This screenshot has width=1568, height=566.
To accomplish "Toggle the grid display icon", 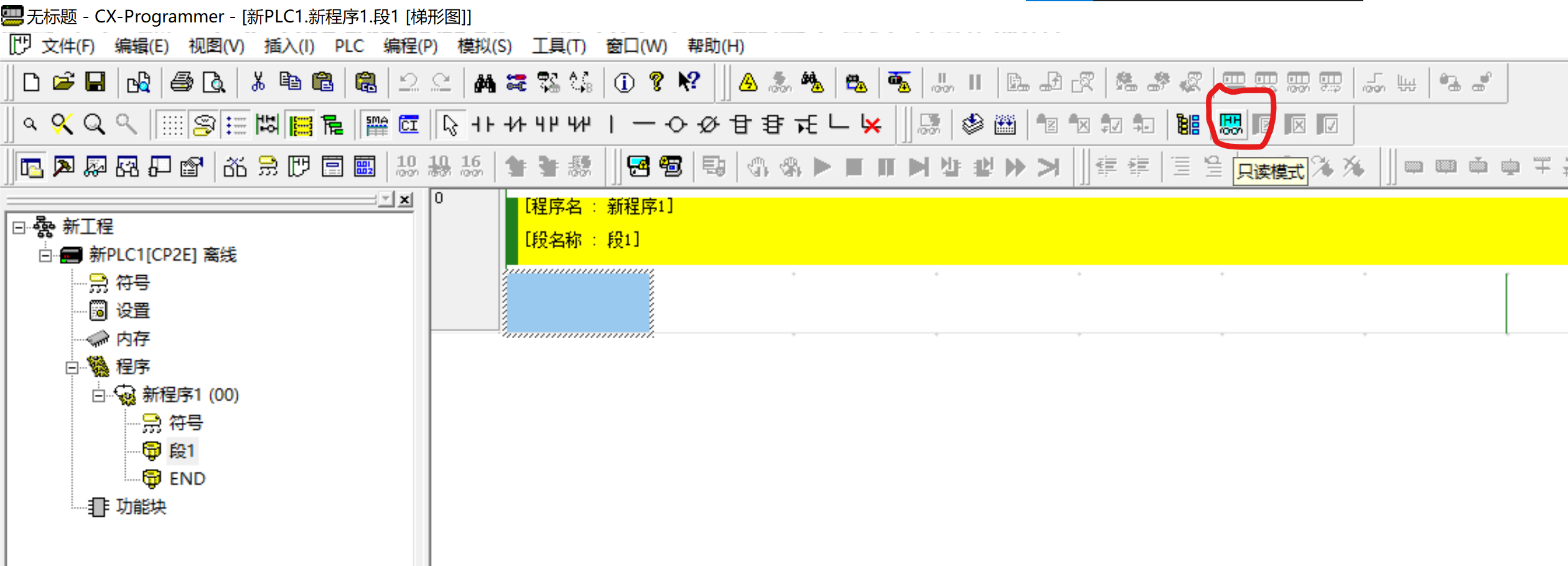I will pyautogui.click(x=172, y=125).
